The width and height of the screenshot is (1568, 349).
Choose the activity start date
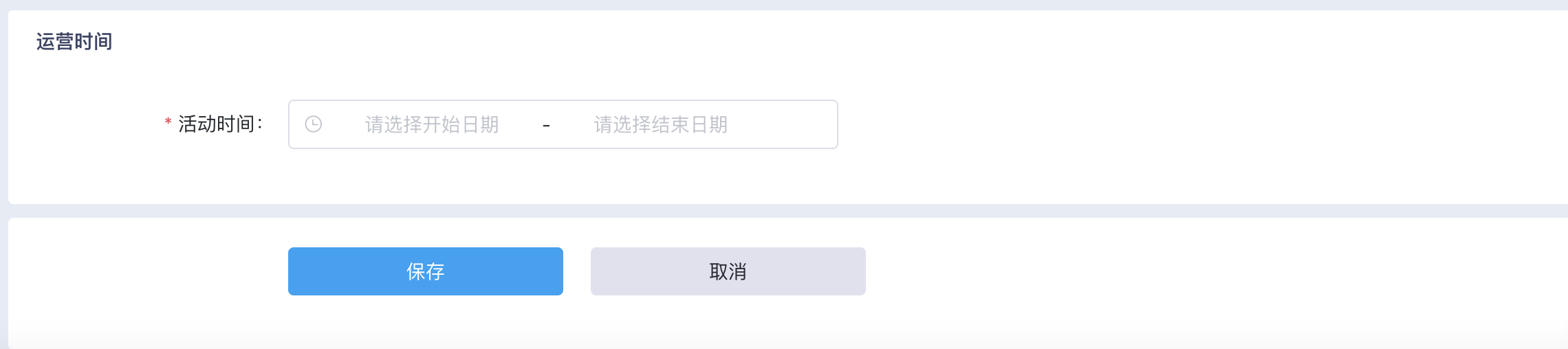tap(432, 124)
